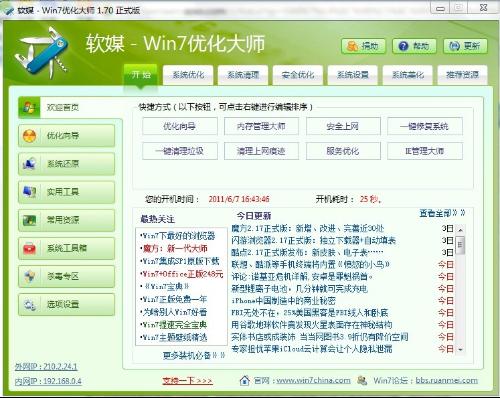500x398 pixels.
Task: Open 选项设置 in the left sidebar
Action: pos(66,304)
